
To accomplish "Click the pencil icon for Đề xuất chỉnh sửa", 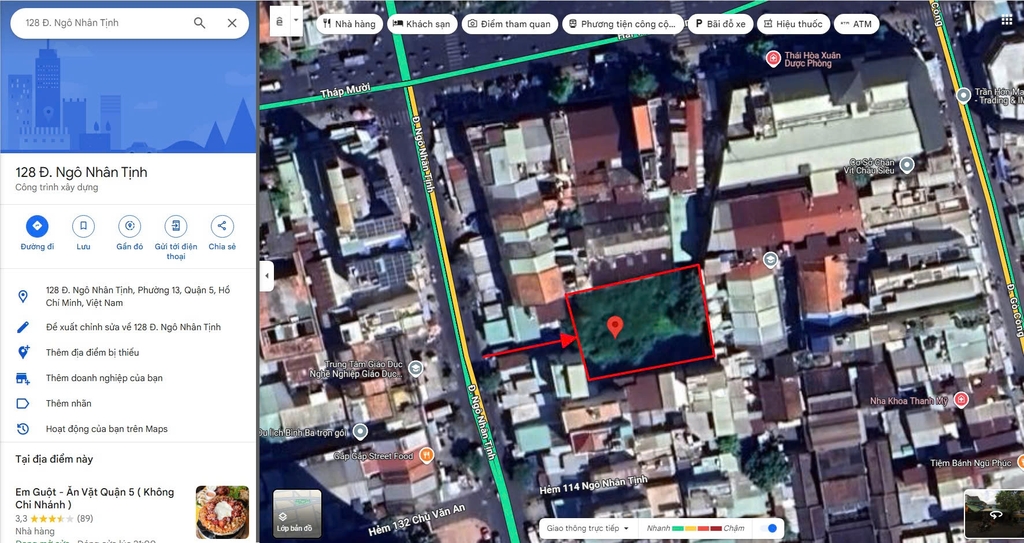I will click(x=23, y=327).
